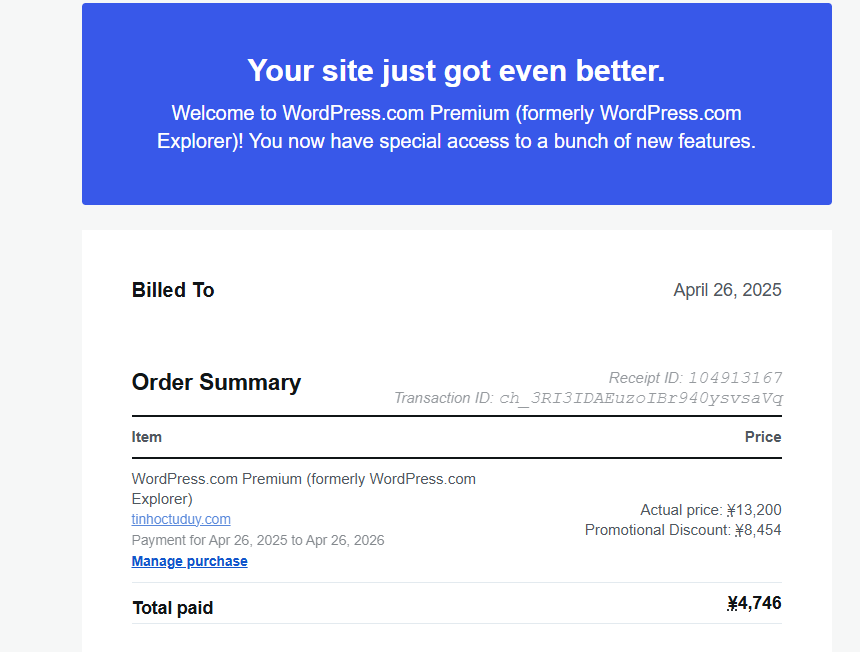Select the Billed To heading

[173, 290]
